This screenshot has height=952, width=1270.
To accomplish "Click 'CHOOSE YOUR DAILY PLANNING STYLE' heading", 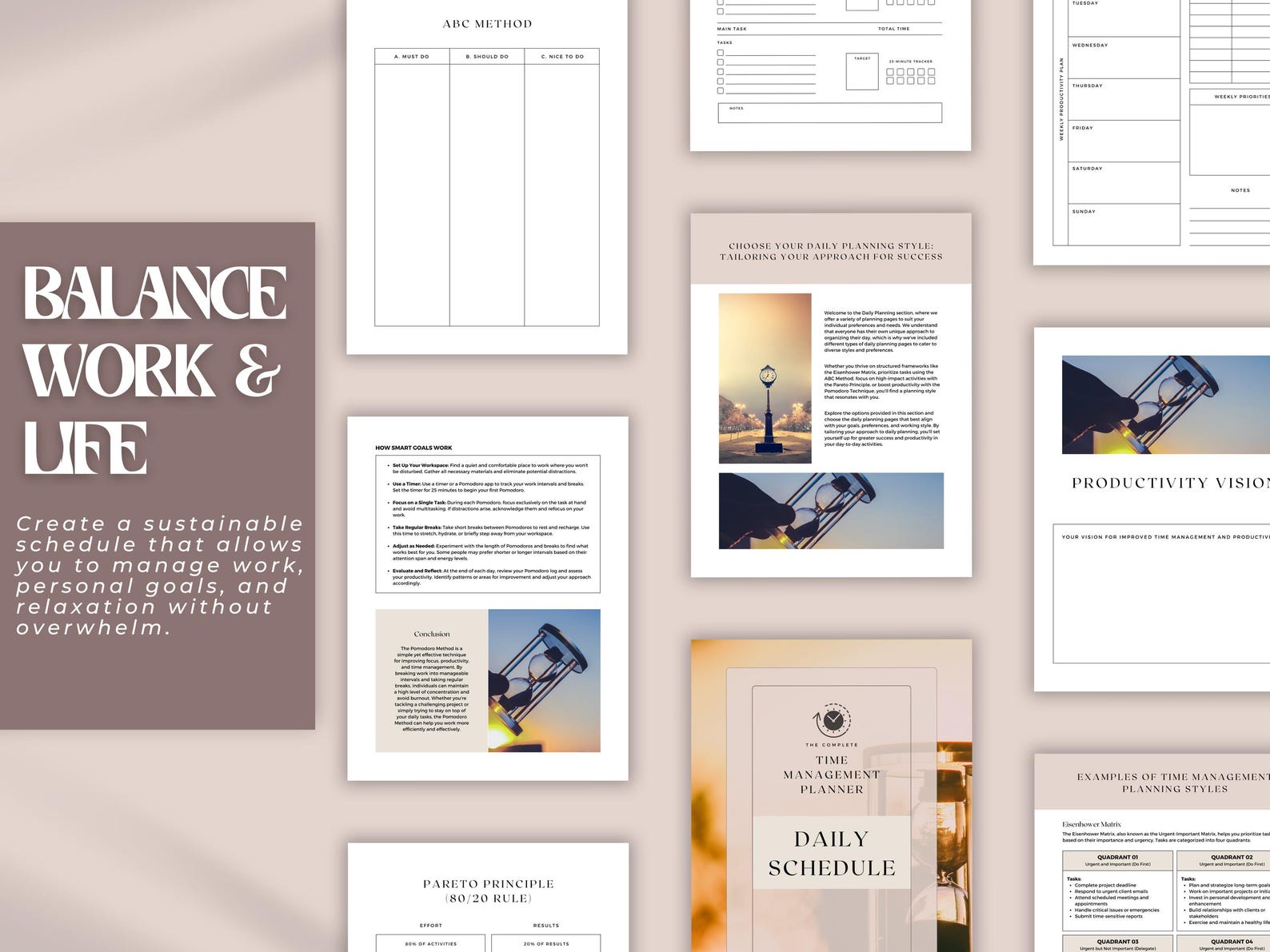I will coord(831,251).
